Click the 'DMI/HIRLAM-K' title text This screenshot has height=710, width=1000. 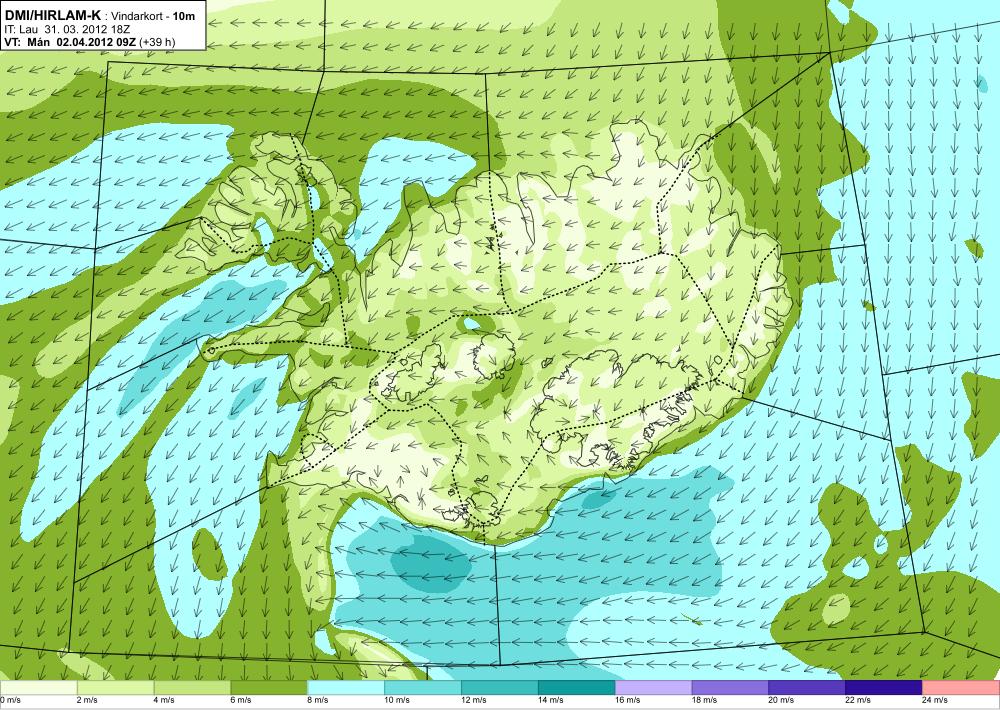click(53, 16)
